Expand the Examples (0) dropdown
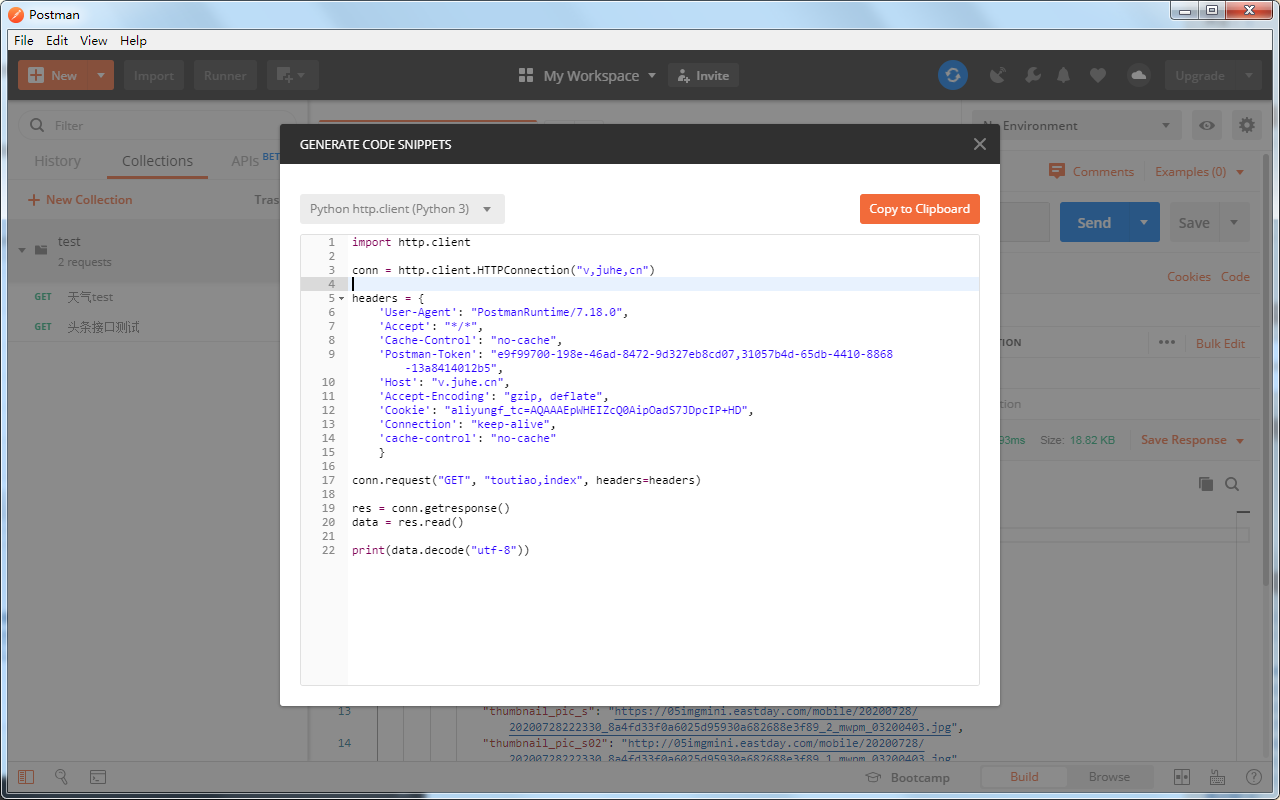This screenshot has width=1280, height=800. 1200,172
